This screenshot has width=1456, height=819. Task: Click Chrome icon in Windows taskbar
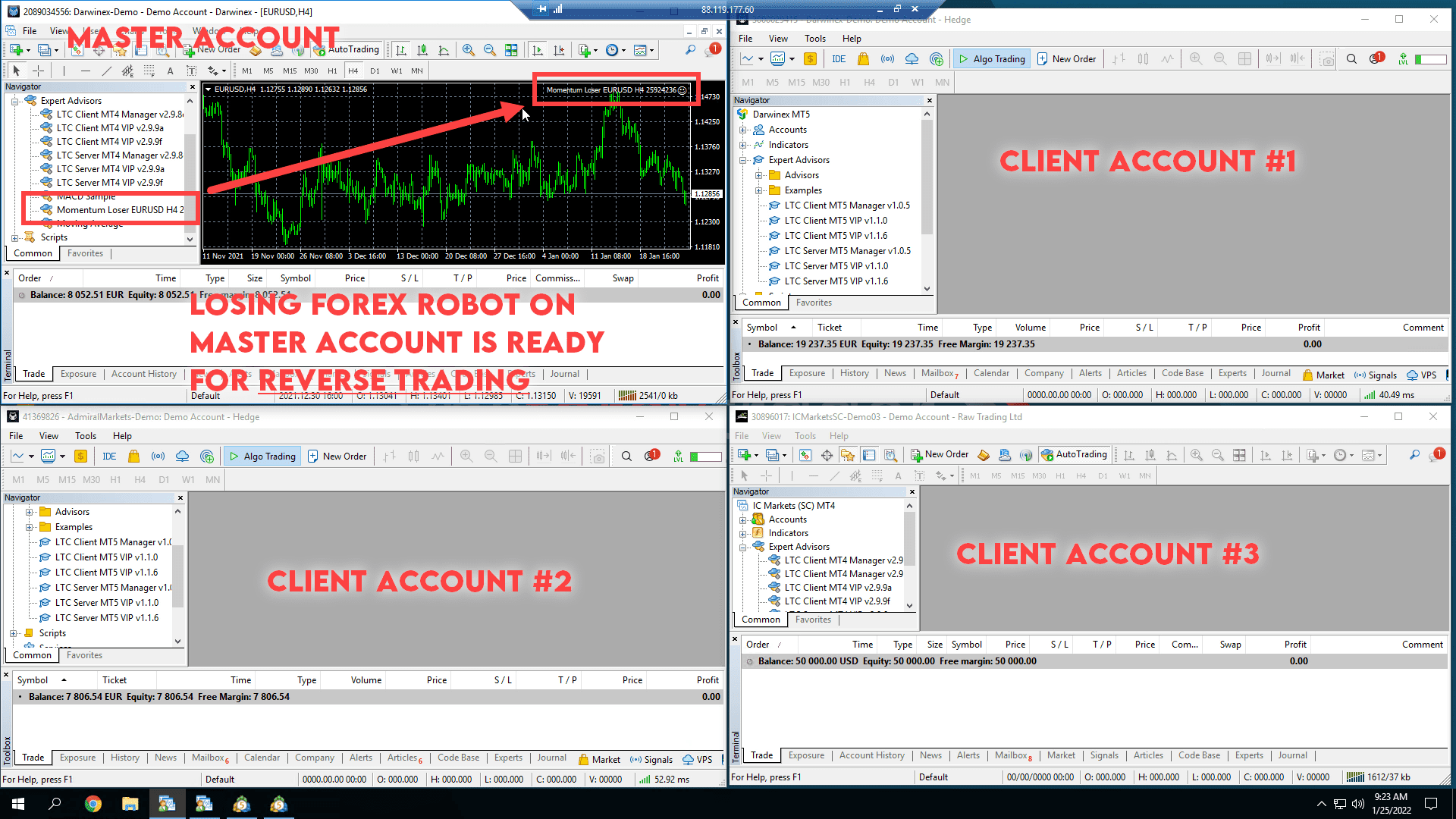pos(93,804)
